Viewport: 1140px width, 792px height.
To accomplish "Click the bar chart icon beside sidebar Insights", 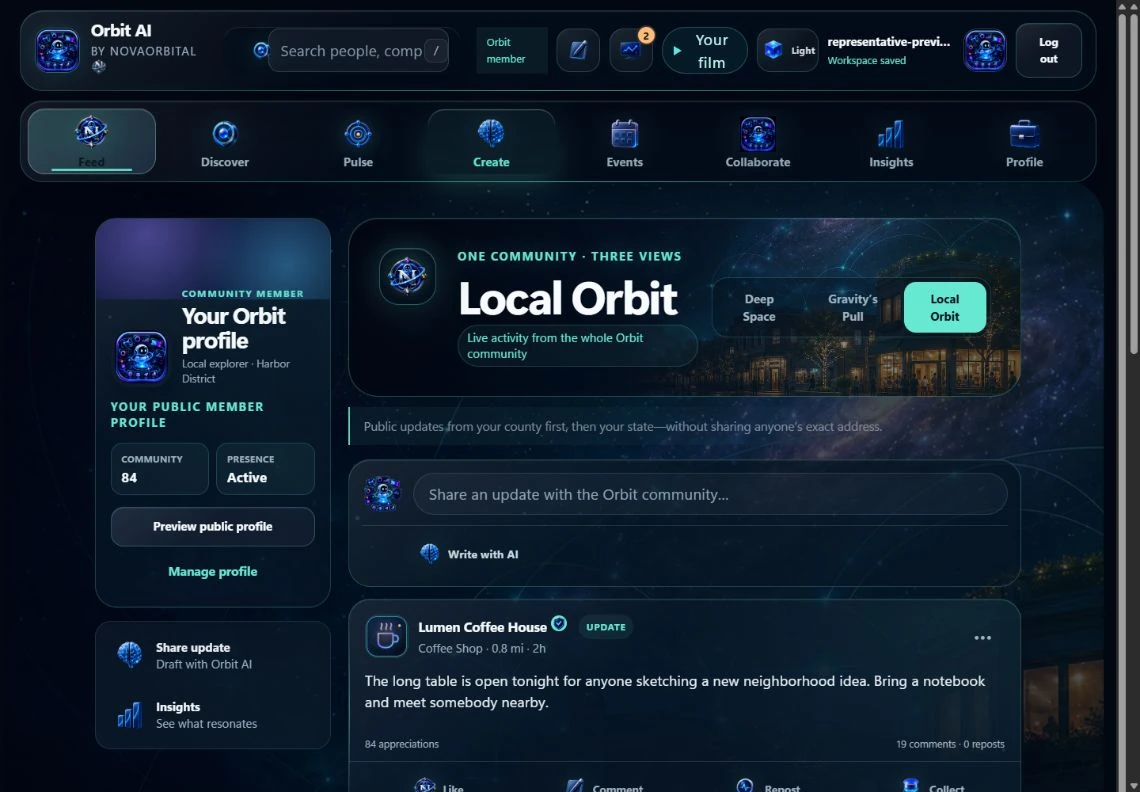I will click(129, 715).
